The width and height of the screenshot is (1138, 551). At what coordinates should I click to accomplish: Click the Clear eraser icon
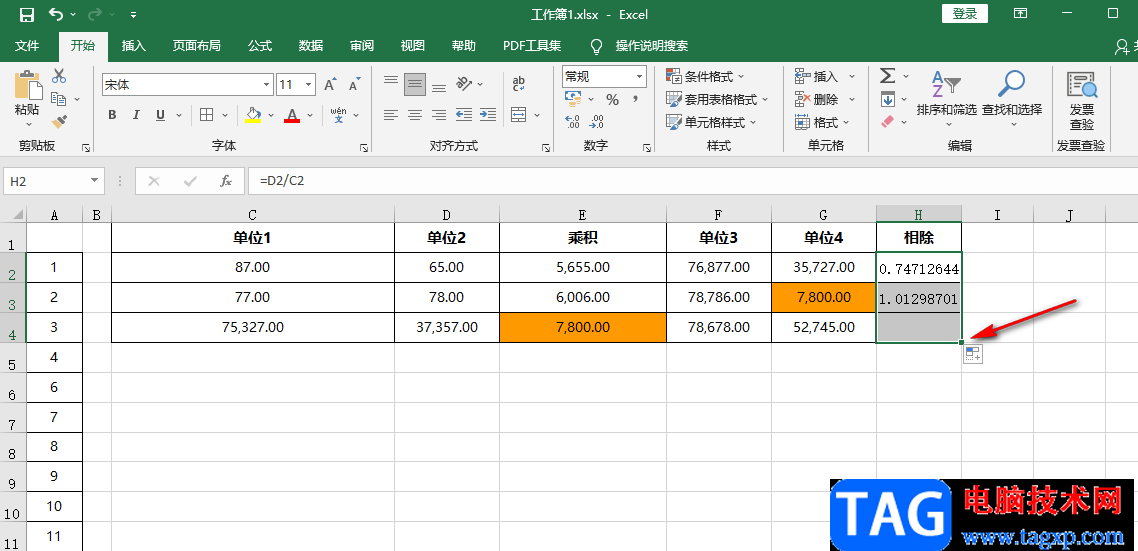(x=887, y=122)
